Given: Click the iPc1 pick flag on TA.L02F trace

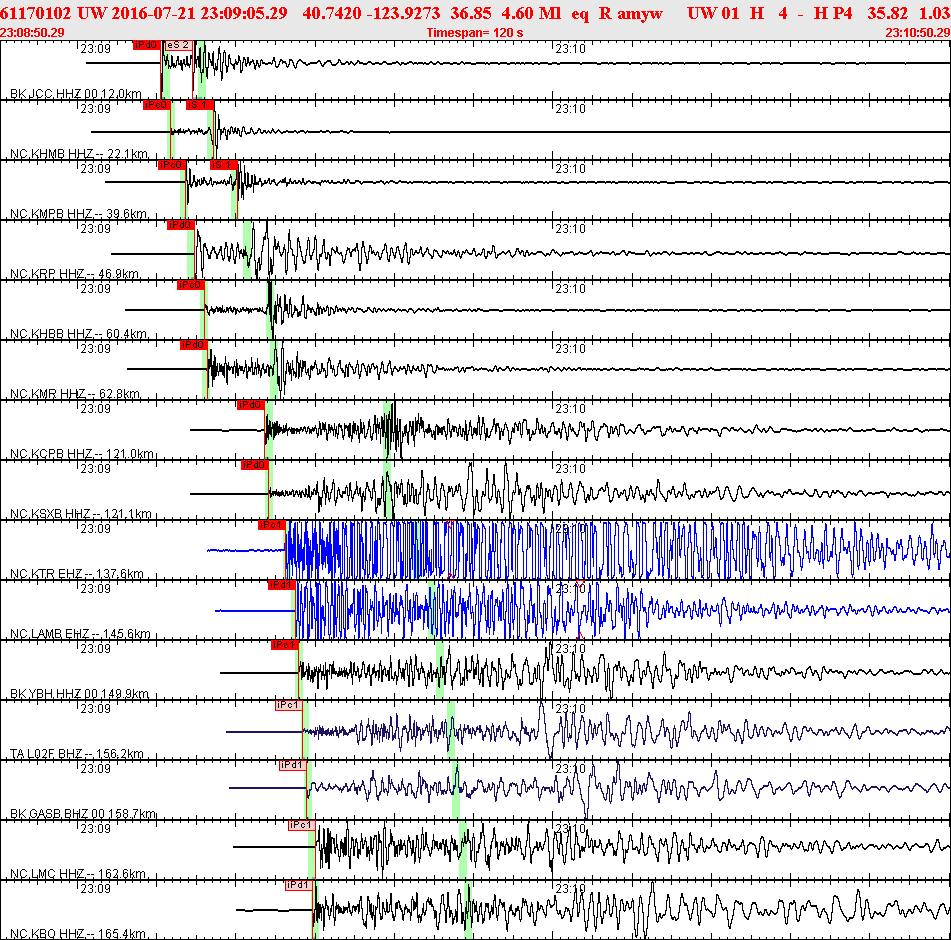Looking at the screenshot, I should pos(288,705).
